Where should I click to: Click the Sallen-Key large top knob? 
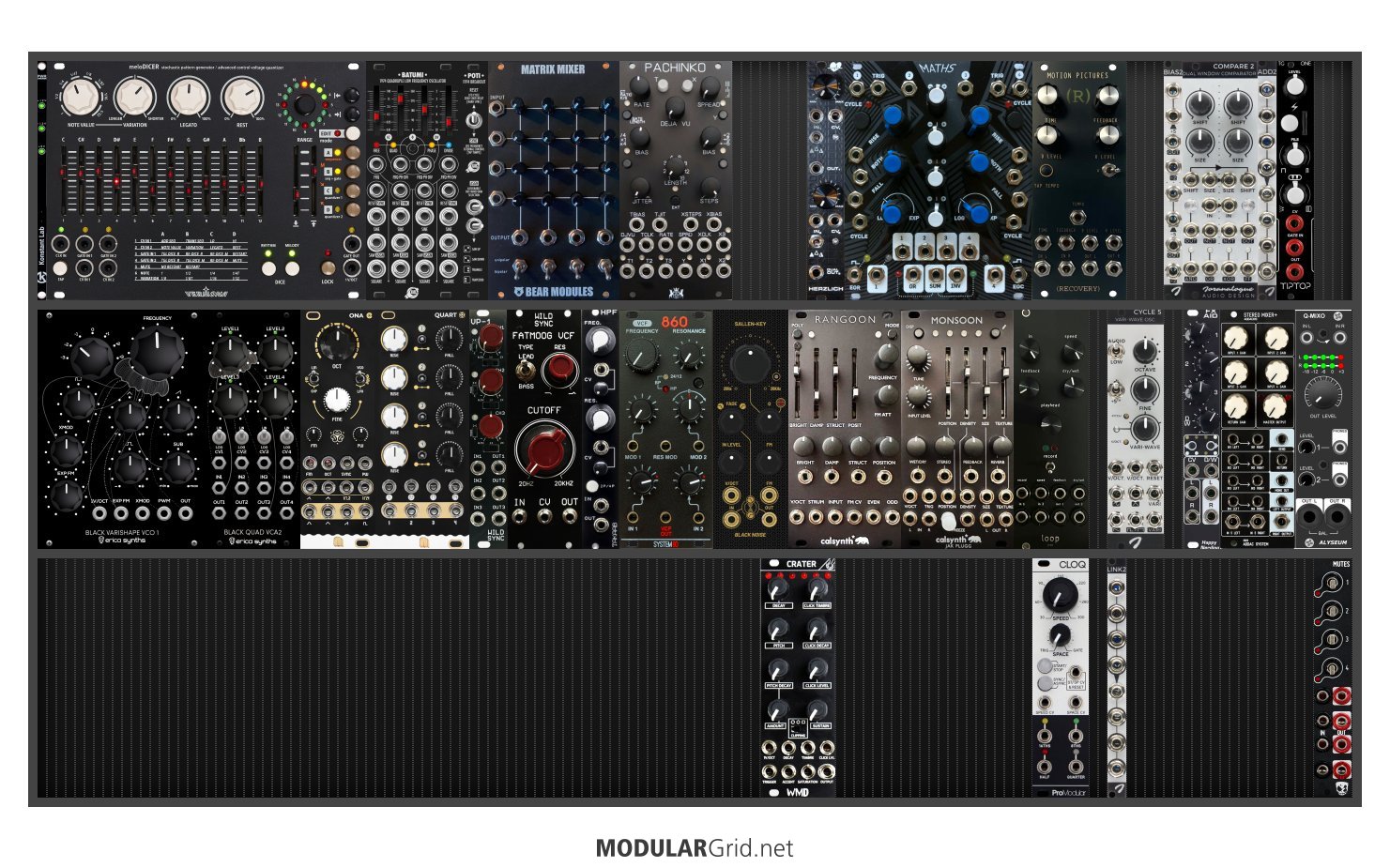(x=750, y=362)
